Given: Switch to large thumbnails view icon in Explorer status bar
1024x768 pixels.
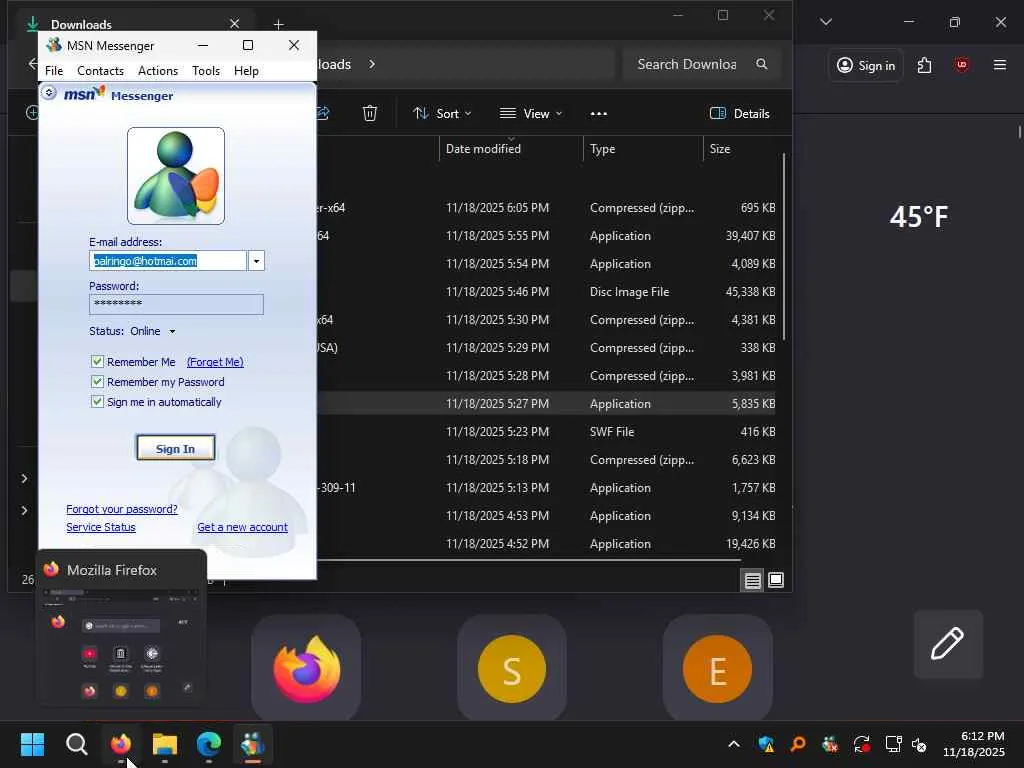Looking at the screenshot, I should click(x=776, y=580).
